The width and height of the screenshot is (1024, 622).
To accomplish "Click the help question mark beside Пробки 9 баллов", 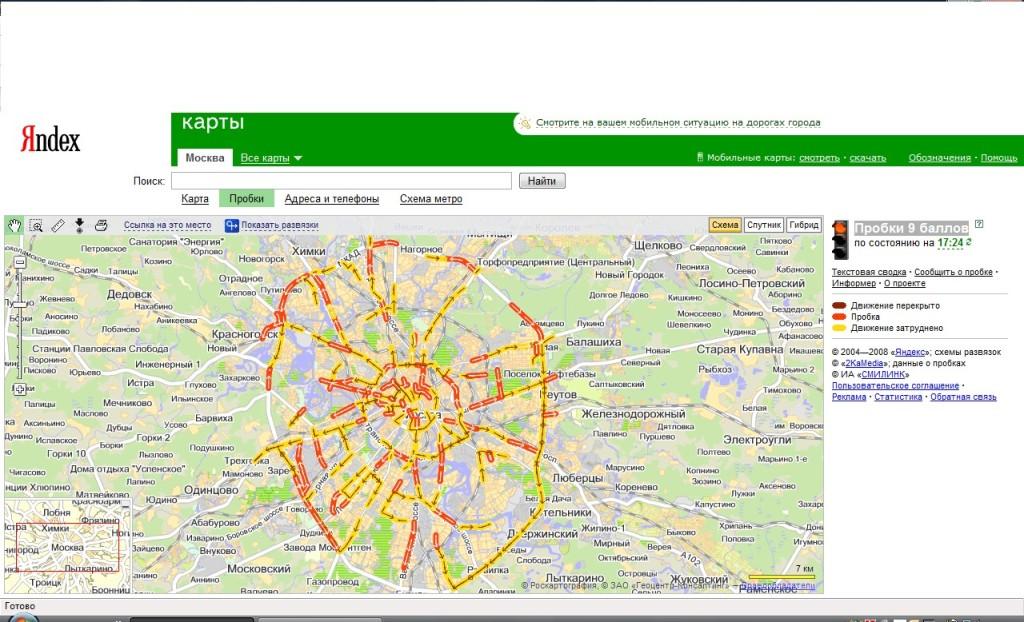I will [x=978, y=223].
